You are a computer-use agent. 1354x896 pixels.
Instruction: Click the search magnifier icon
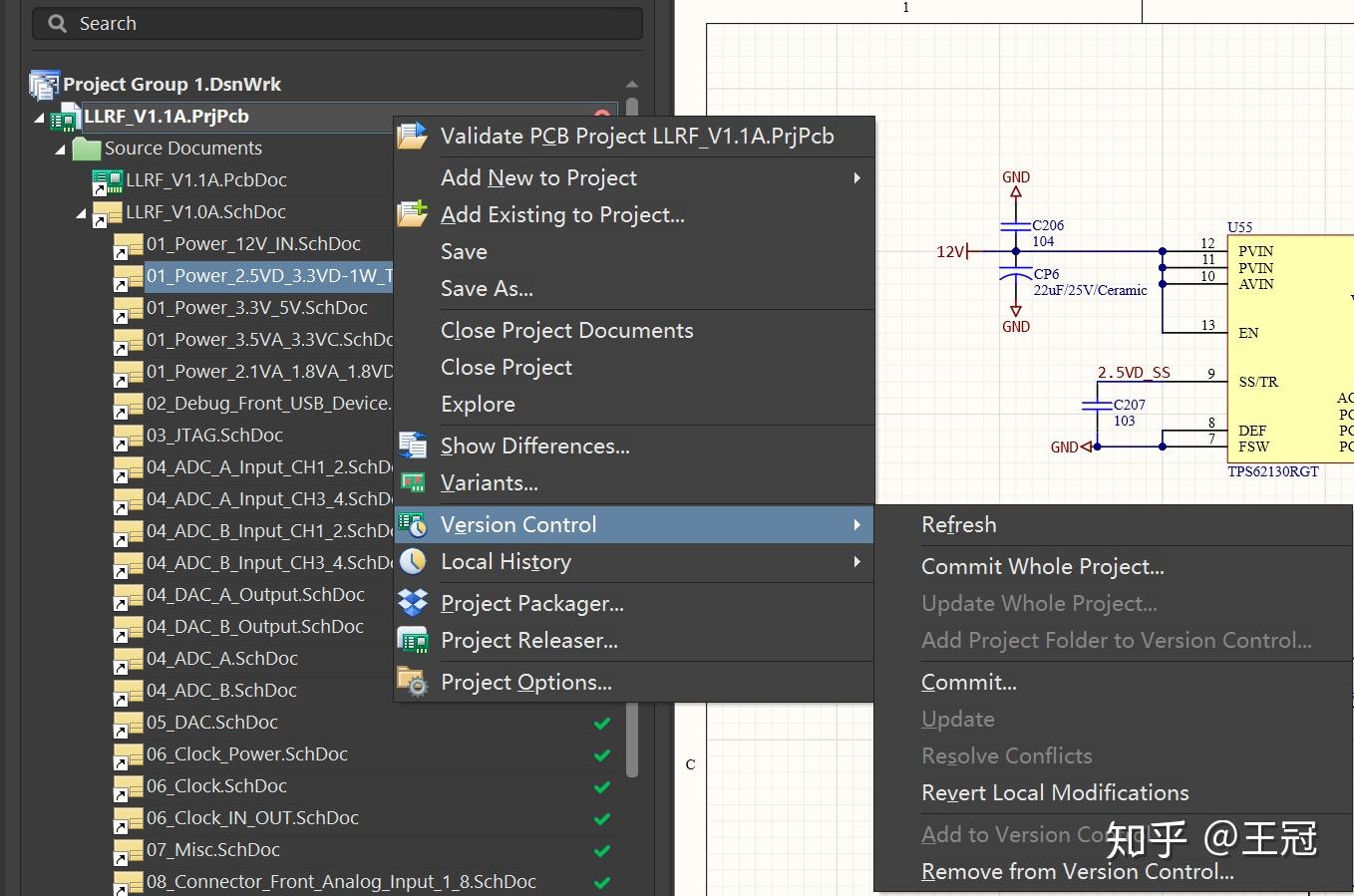click(x=58, y=23)
